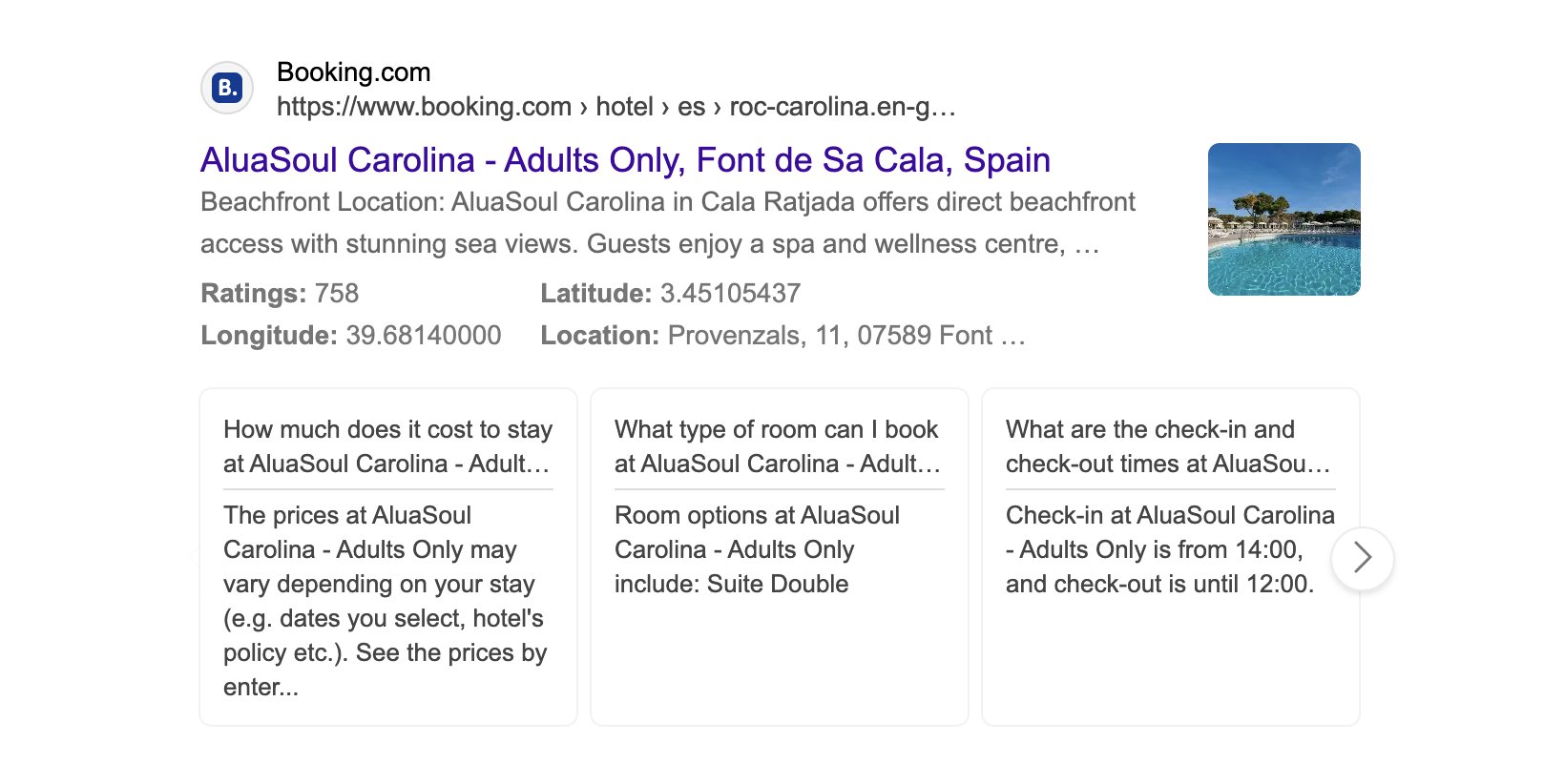Click the Latitude coordinate value

pyautogui.click(x=731, y=294)
